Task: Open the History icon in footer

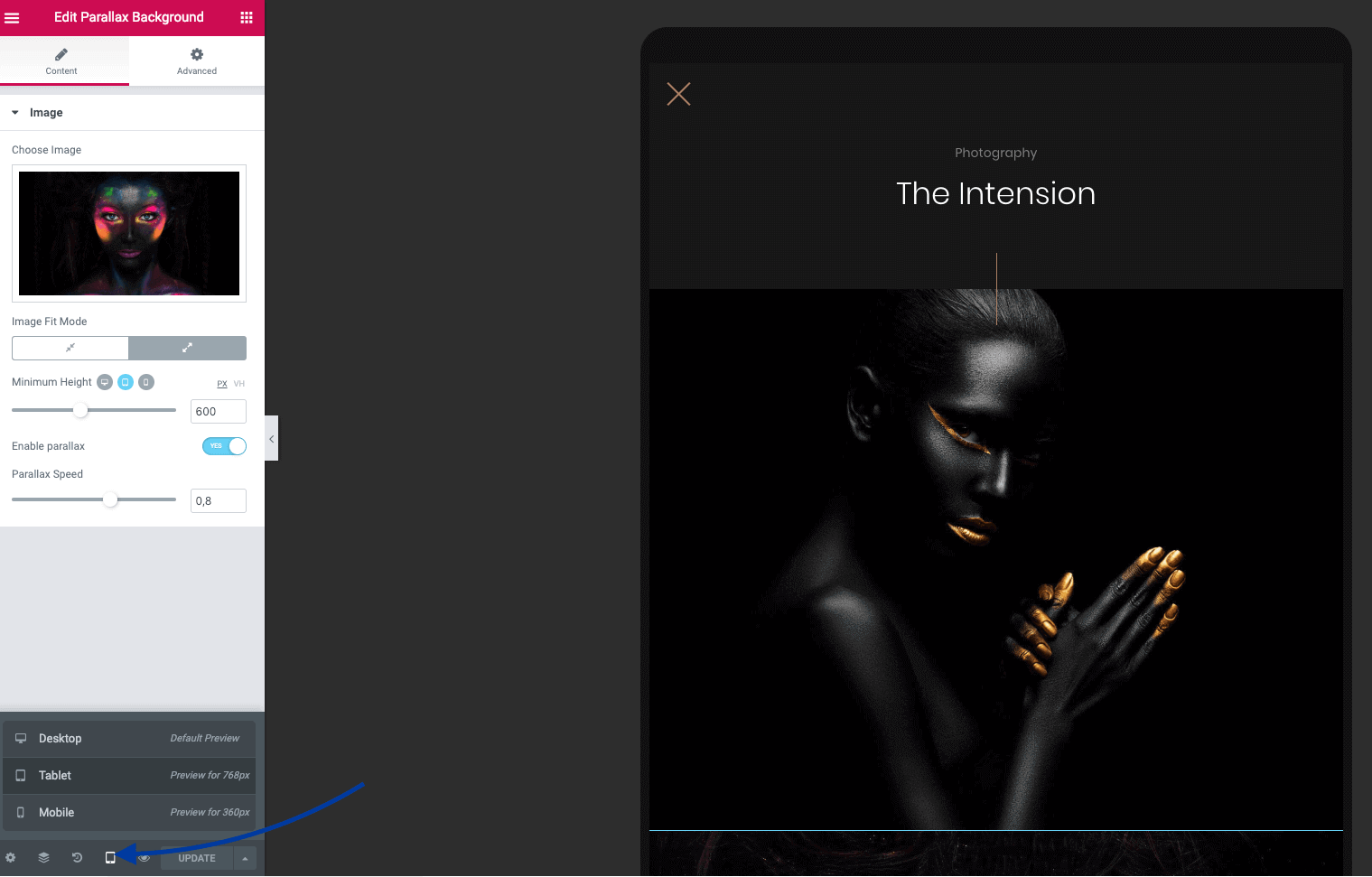Action: pyautogui.click(x=77, y=858)
